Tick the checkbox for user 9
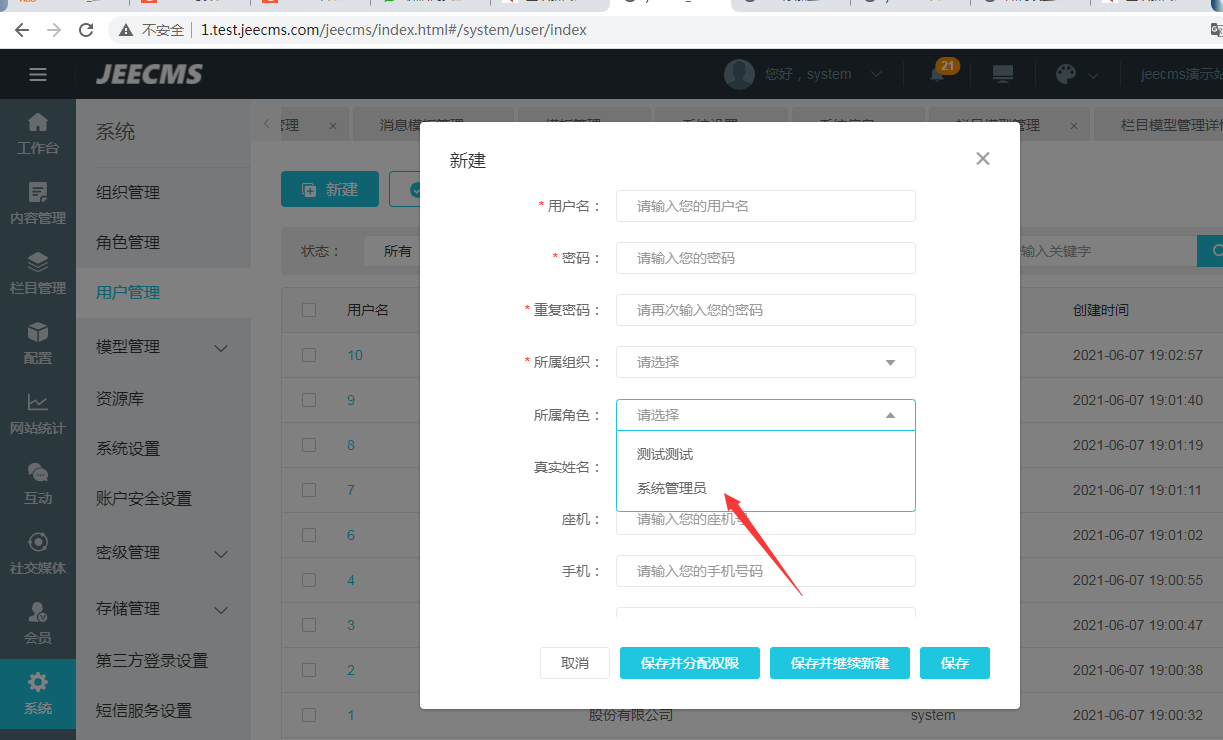The width and height of the screenshot is (1223, 740). coord(309,400)
